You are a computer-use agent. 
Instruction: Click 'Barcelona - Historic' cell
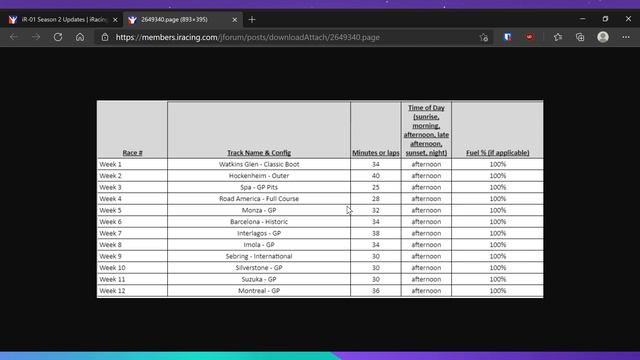pos(259,222)
